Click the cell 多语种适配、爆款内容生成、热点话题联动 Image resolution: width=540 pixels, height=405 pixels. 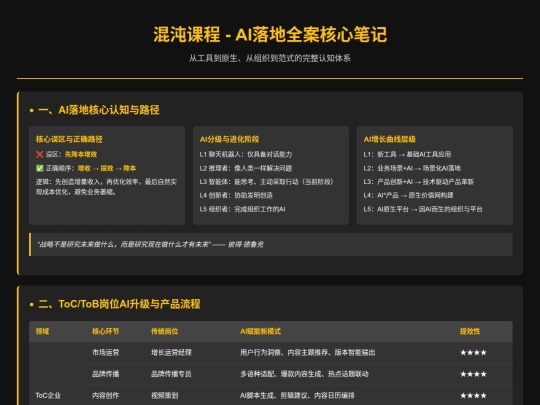[x=304, y=374]
